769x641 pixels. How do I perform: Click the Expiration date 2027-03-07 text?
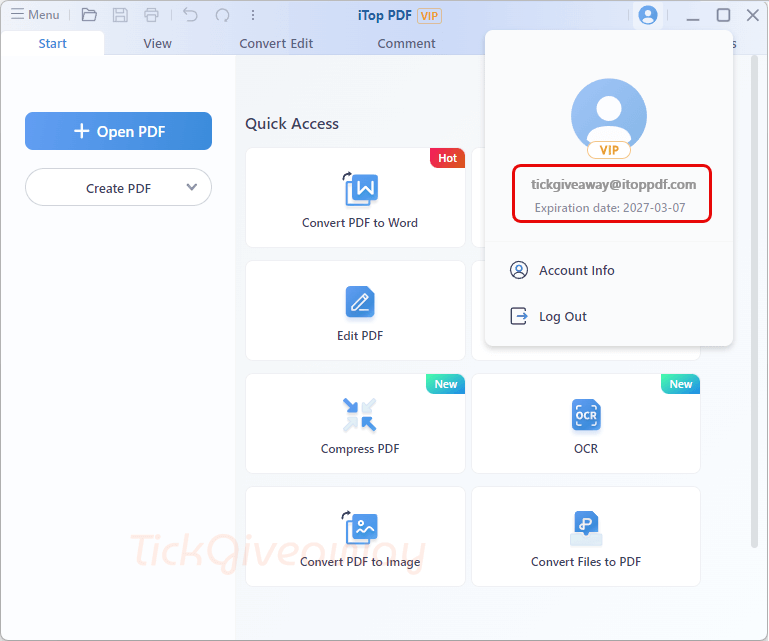tap(610, 208)
